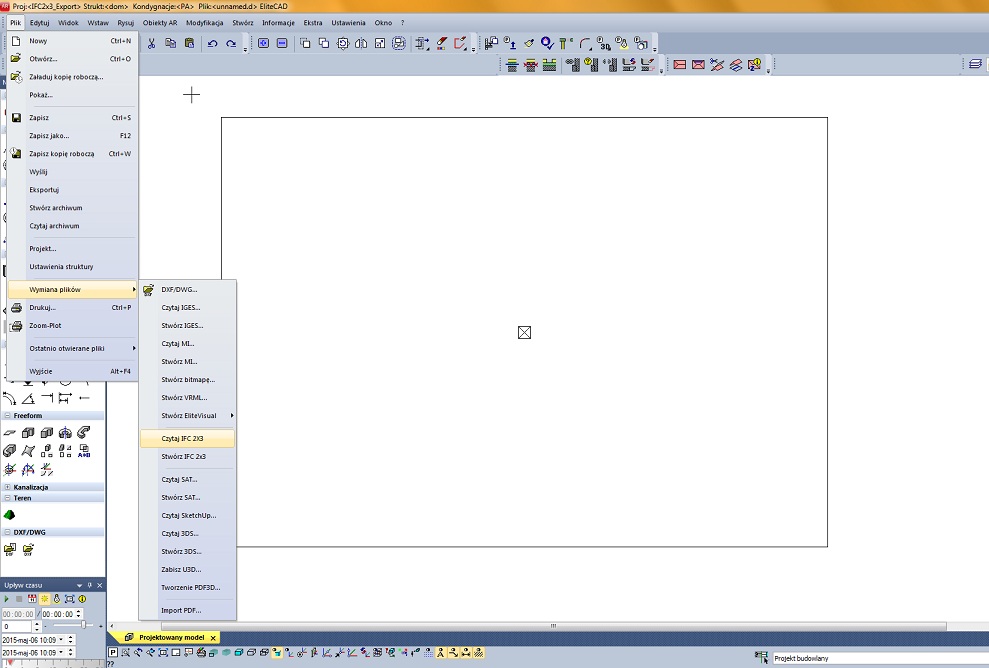The image size is (989, 668).
Task: Close the Projektowany model tab
Action: 213,638
